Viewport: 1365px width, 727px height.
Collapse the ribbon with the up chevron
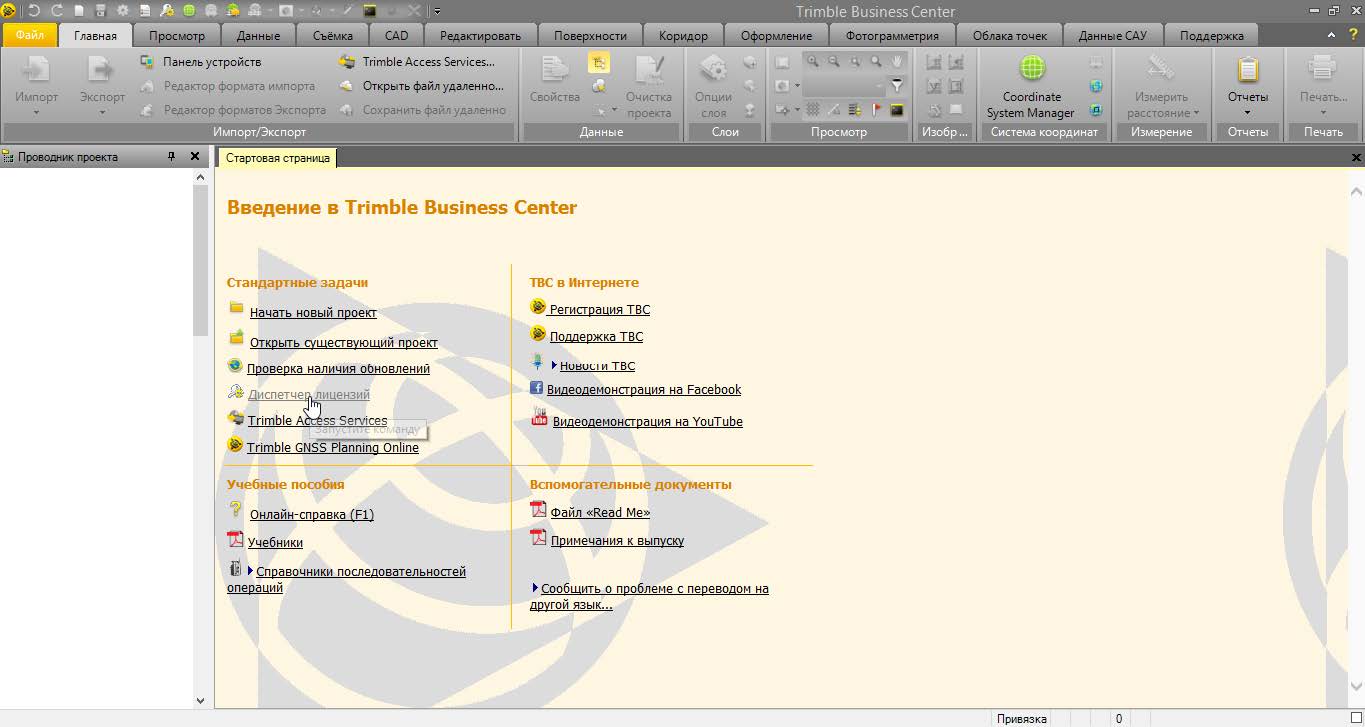(x=1331, y=35)
